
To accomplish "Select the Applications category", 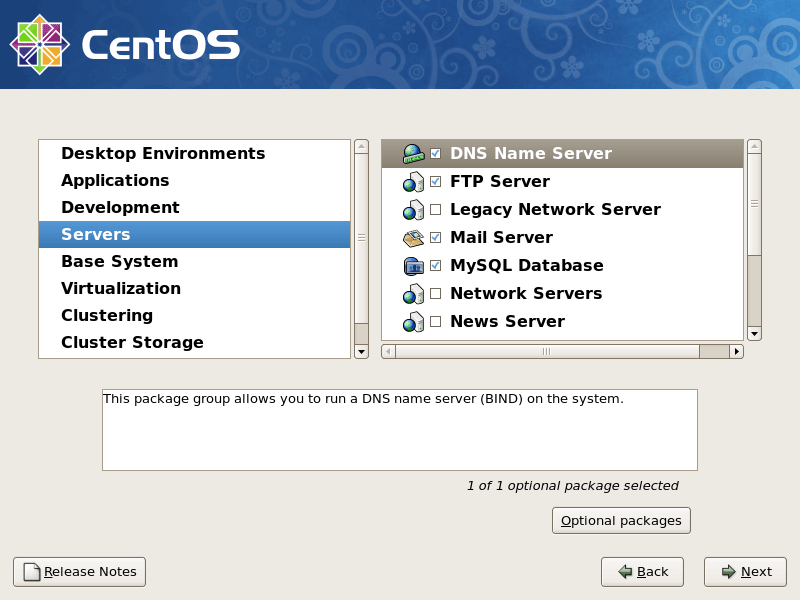I will pos(194,181).
